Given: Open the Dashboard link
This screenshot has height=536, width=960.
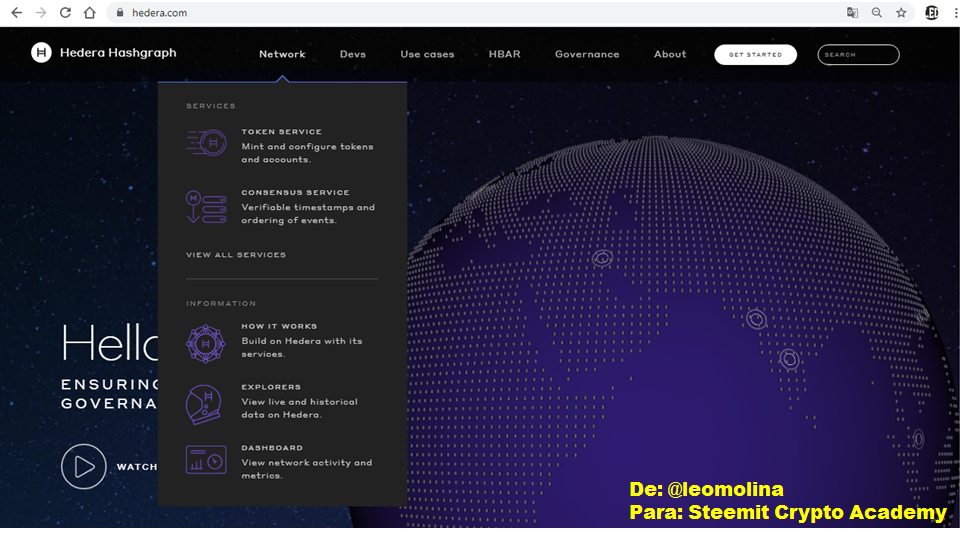Looking at the screenshot, I should (x=272, y=448).
